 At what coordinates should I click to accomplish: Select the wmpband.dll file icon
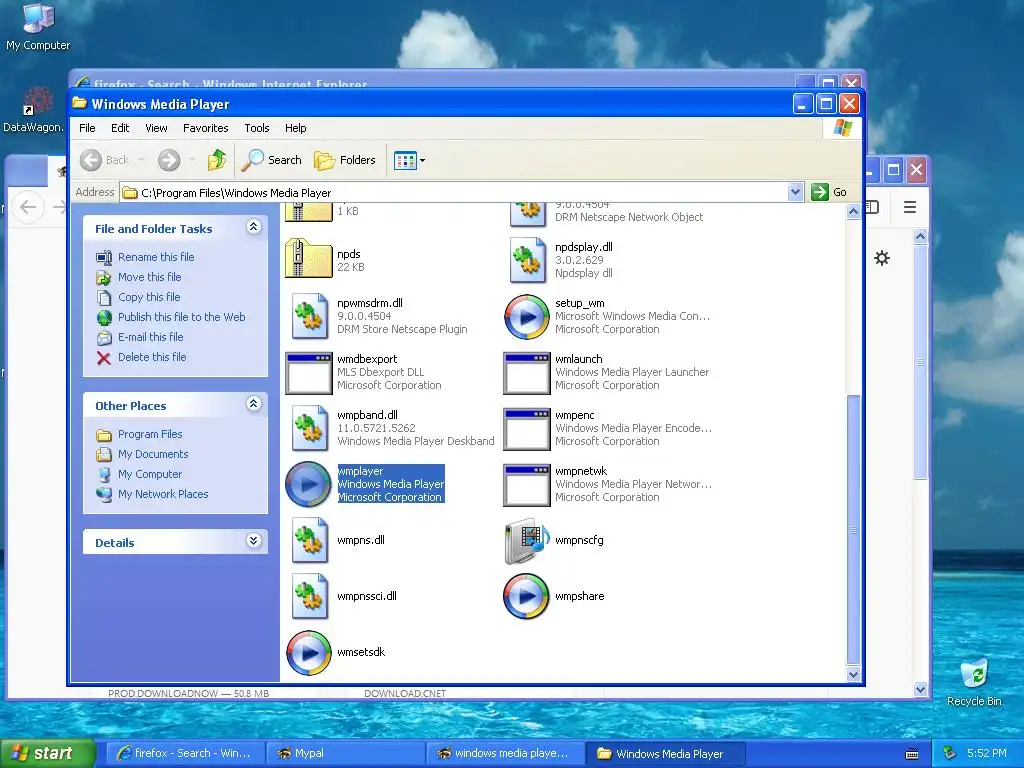click(x=309, y=428)
